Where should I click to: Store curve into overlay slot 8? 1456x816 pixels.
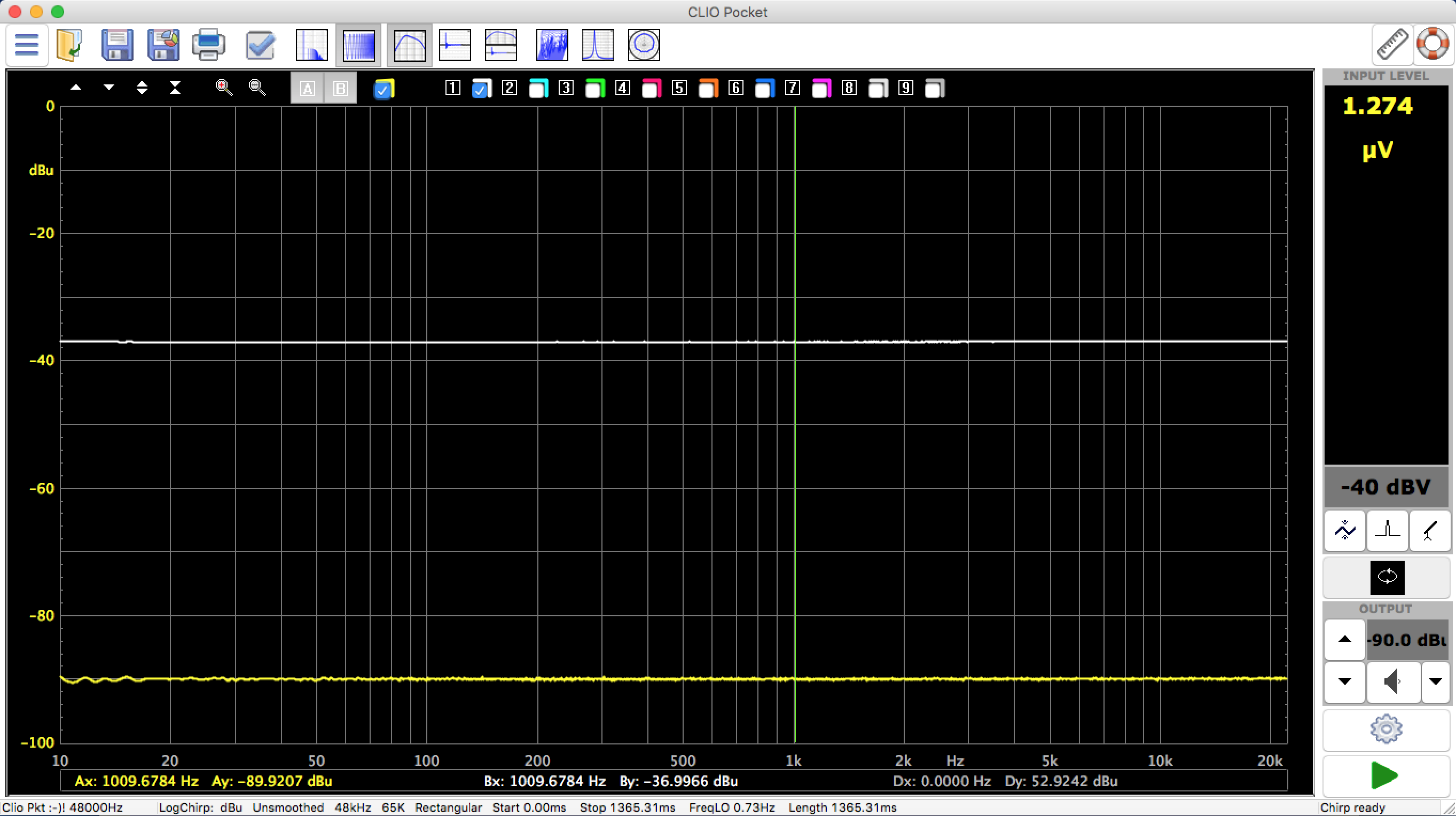pyautogui.click(x=849, y=88)
